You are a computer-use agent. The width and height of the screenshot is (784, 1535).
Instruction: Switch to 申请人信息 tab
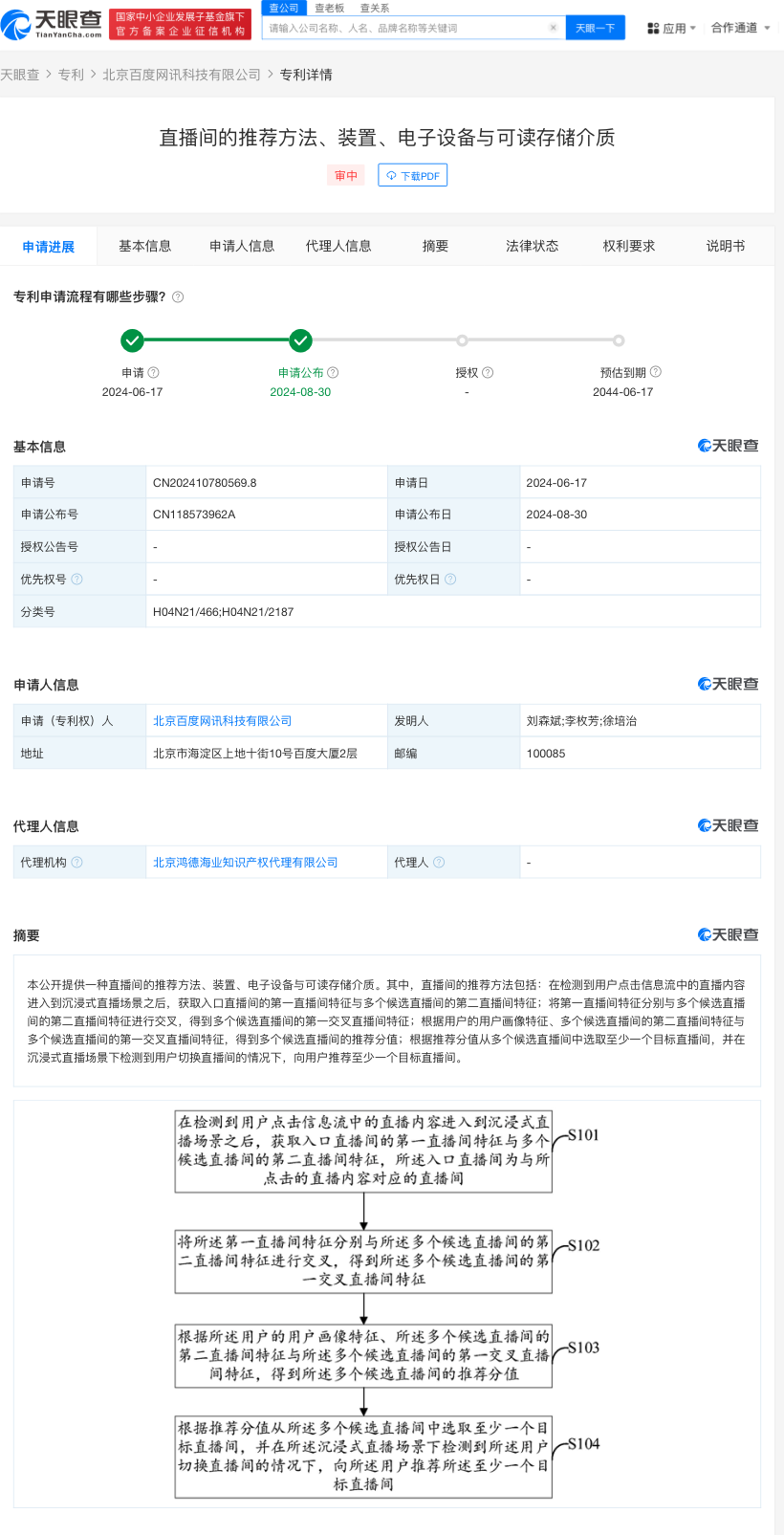pyautogui.click(x=242, y=246)
